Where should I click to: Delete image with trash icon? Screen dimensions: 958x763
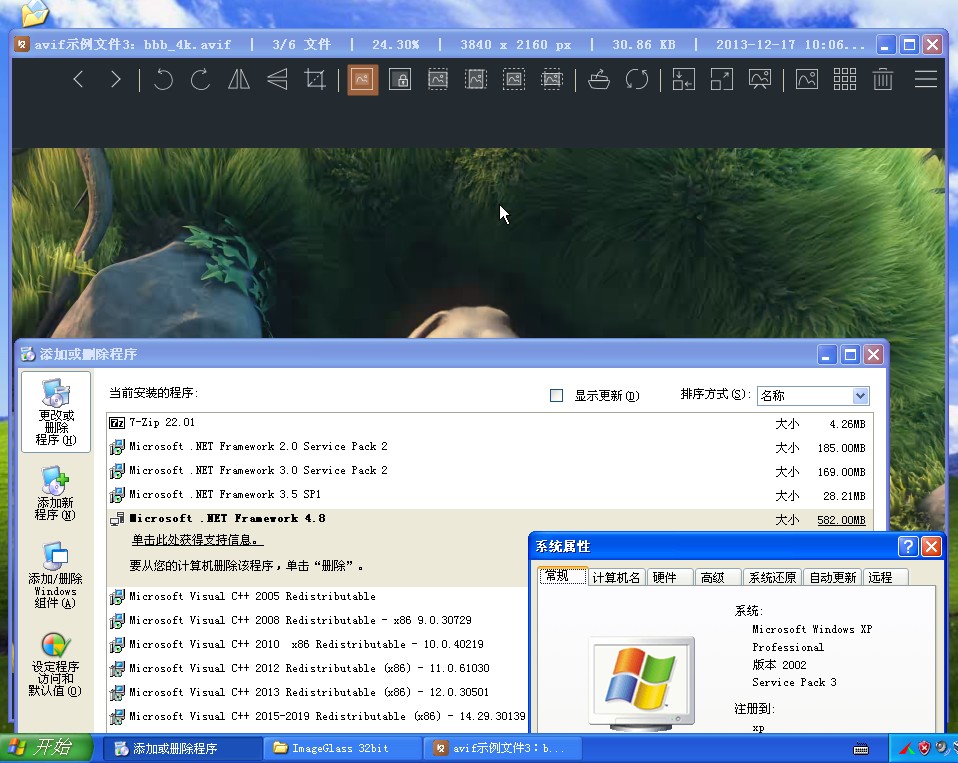pyautogui.click(x=883, y=79)
